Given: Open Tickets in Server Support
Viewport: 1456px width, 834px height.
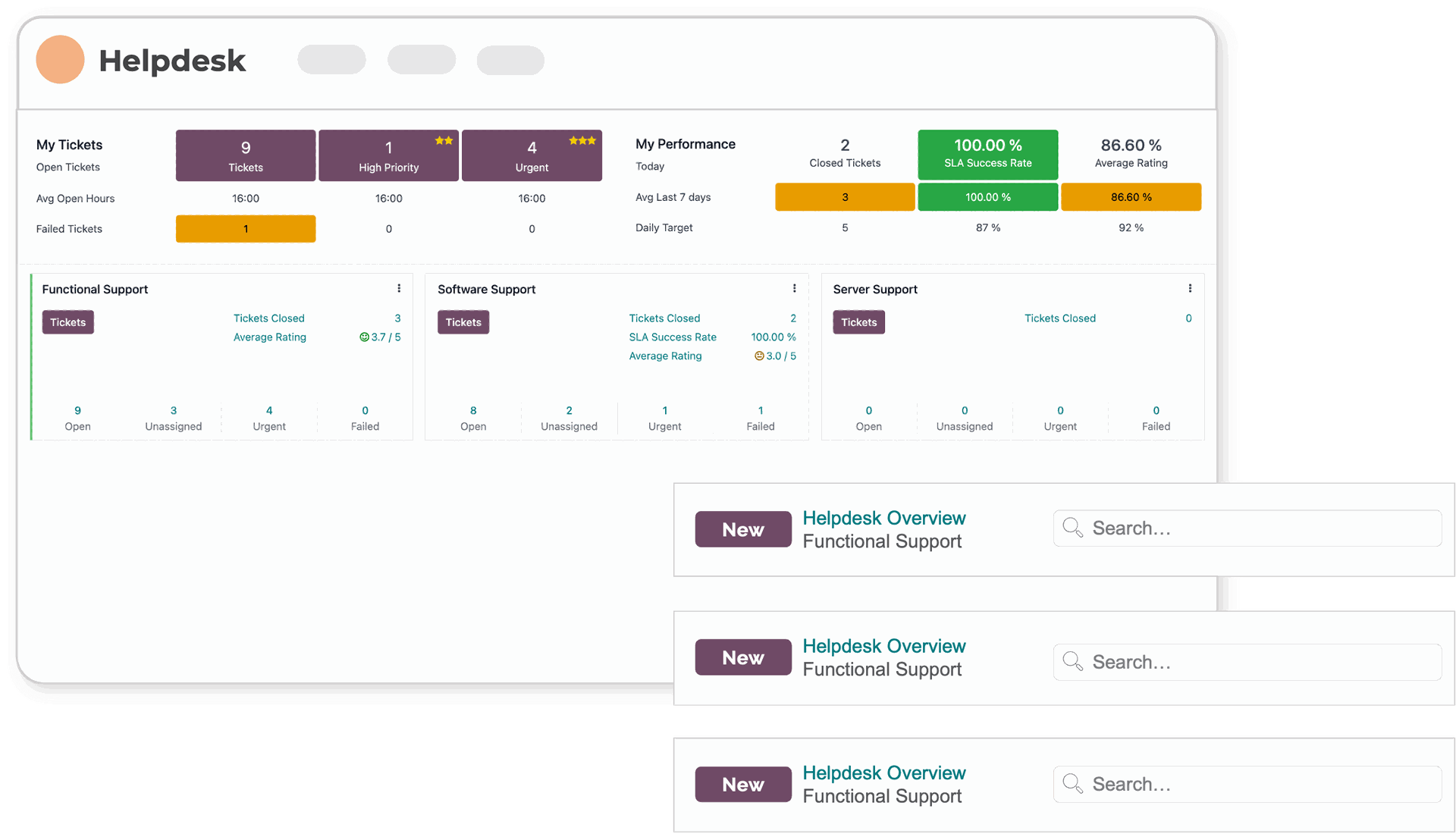Looking at the screenshot, I should click(x=858, y=321).
